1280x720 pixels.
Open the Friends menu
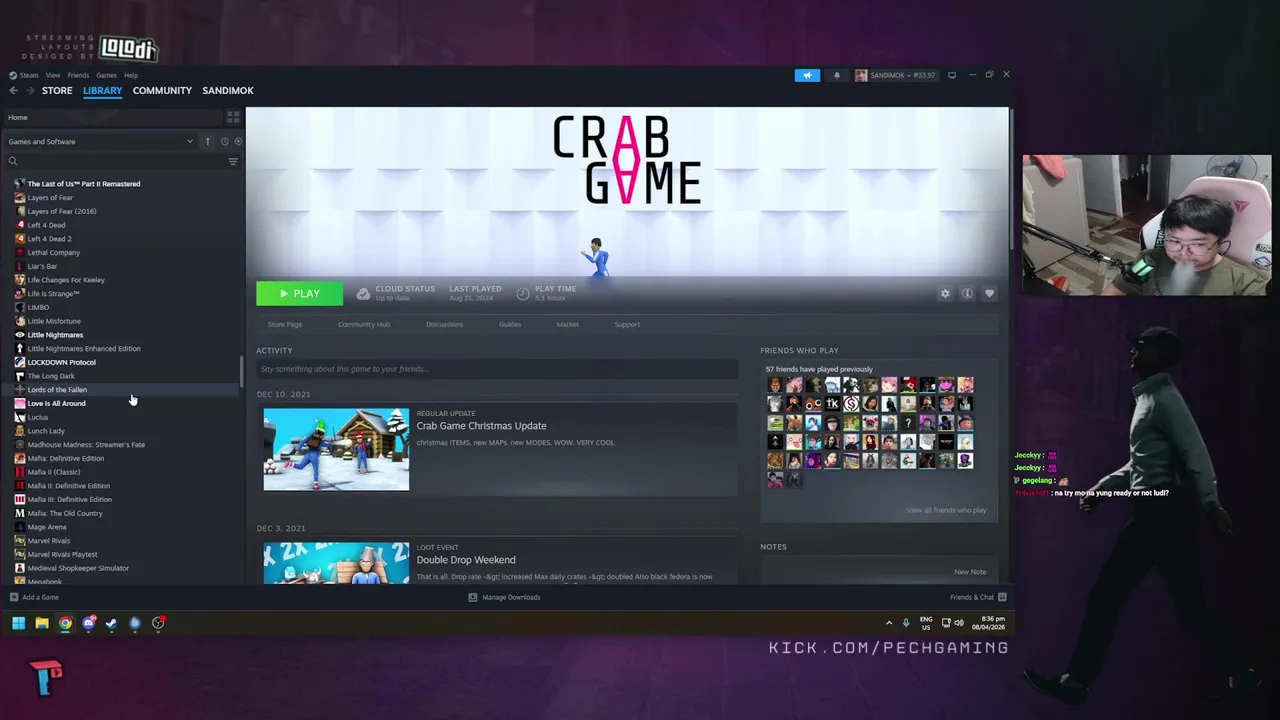click(x=78, y=75)
